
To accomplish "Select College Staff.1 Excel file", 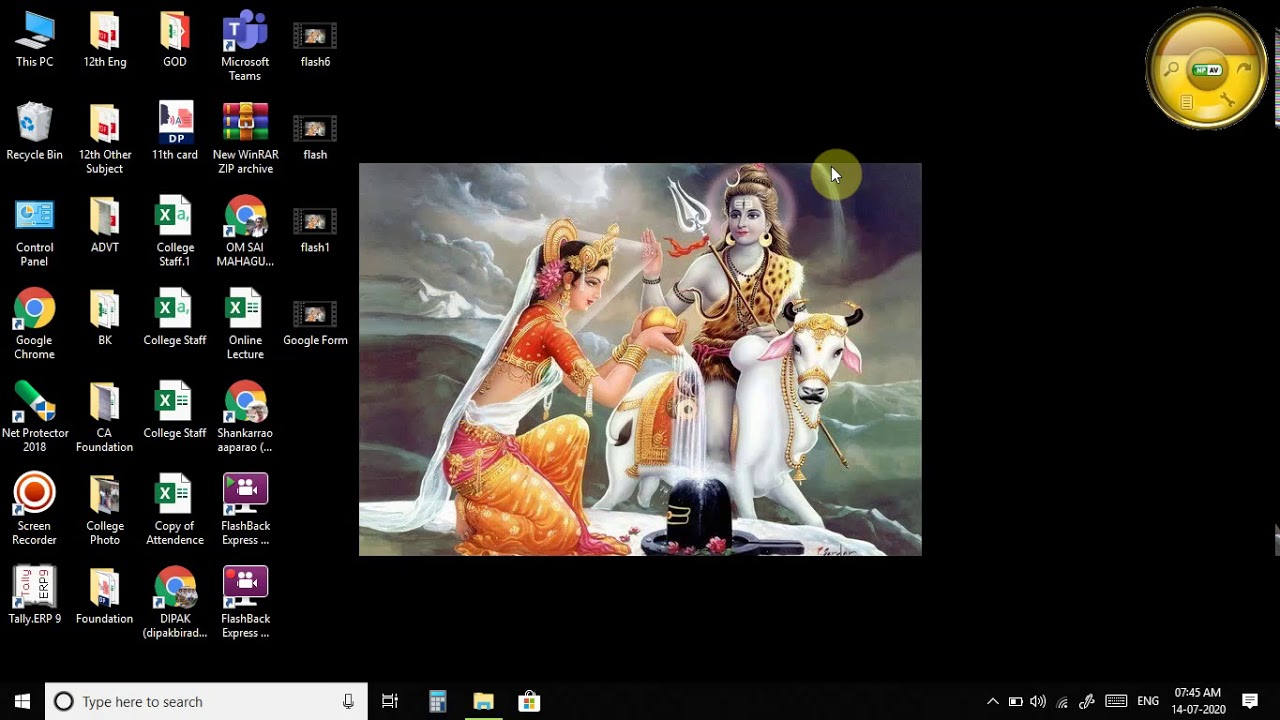I will pyautogui.click(x=174, y=233).
